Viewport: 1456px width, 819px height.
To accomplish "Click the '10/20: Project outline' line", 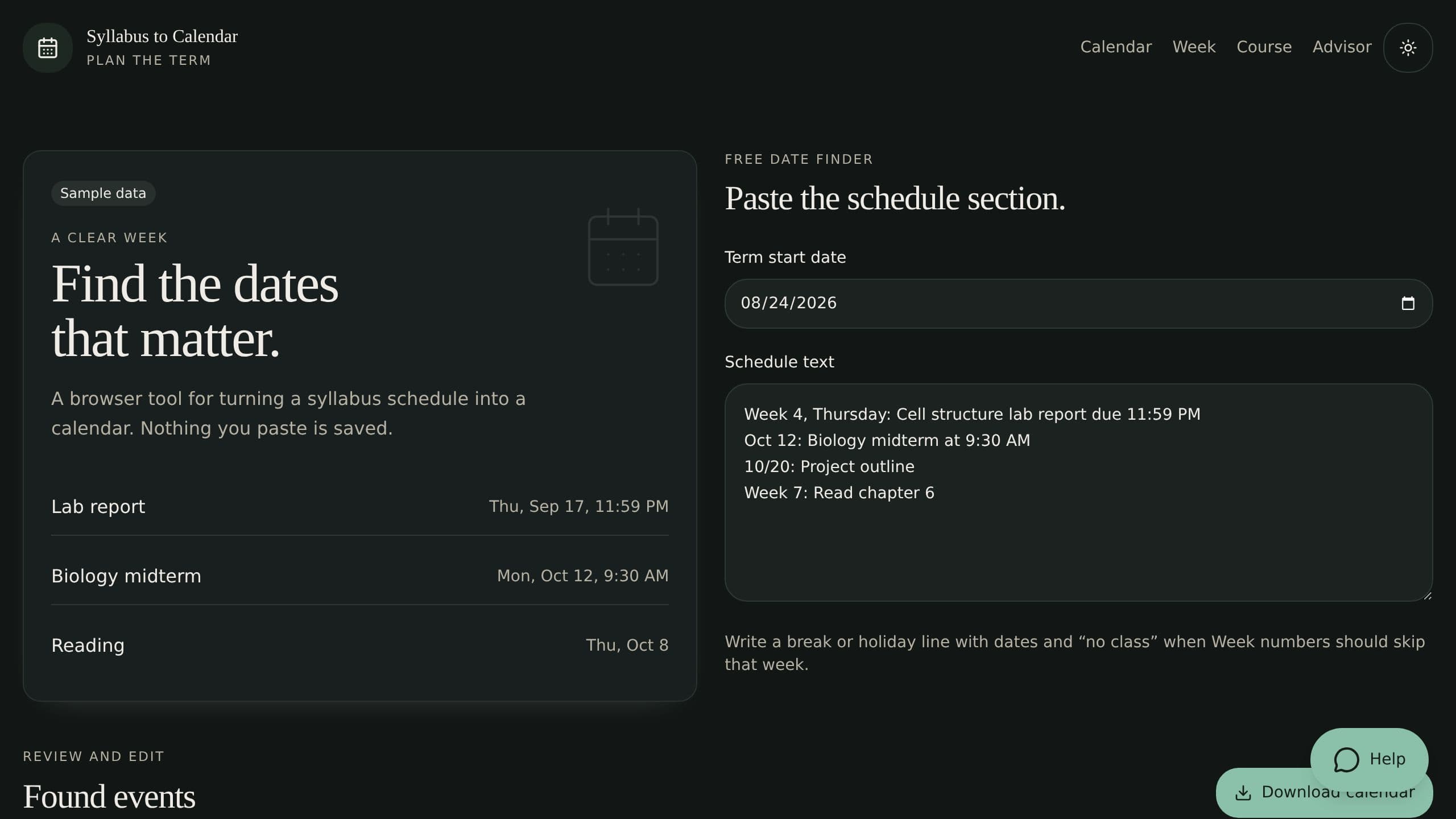I will click(829, 466).
